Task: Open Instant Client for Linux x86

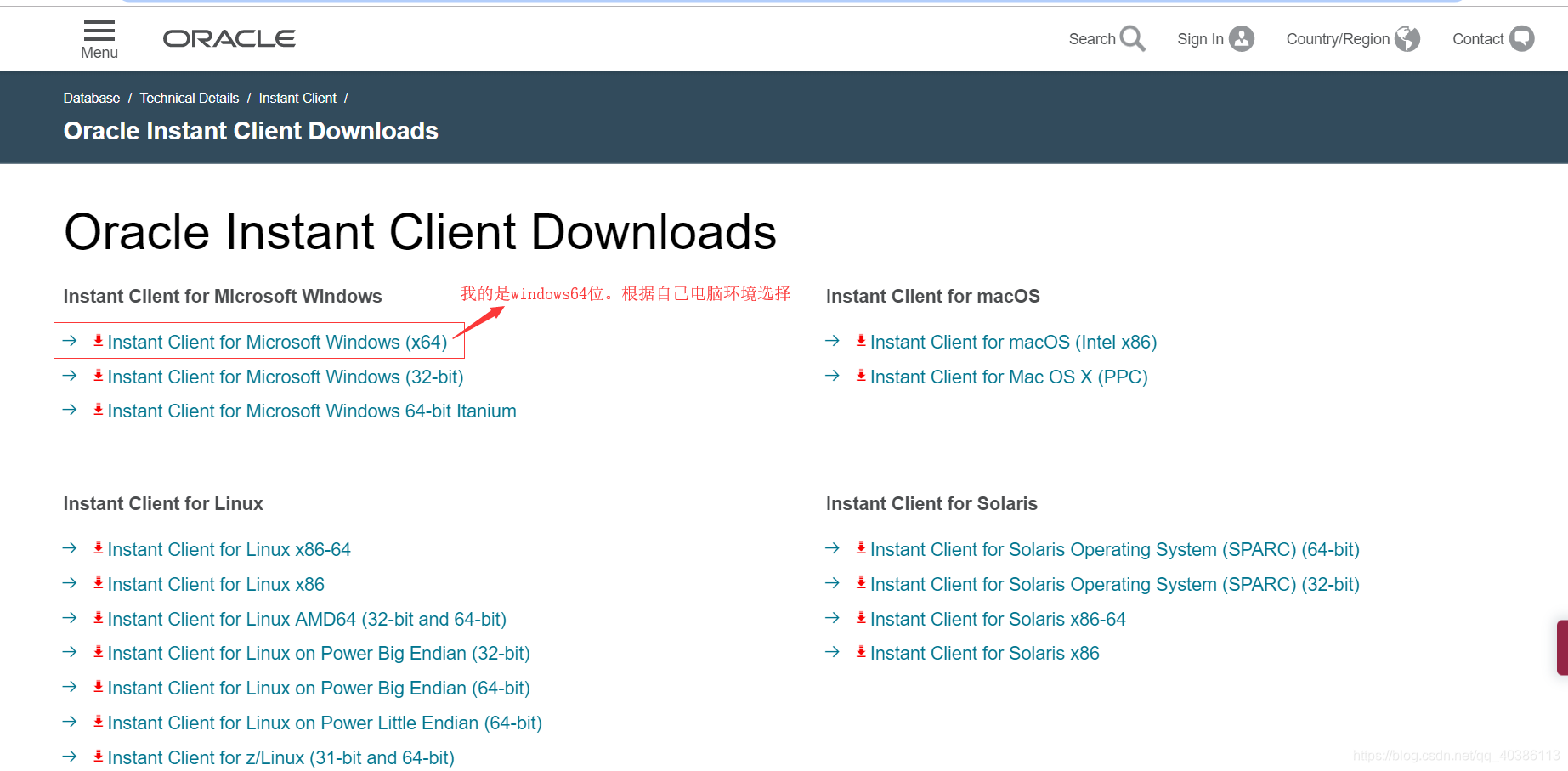Action: coord(216,584)
